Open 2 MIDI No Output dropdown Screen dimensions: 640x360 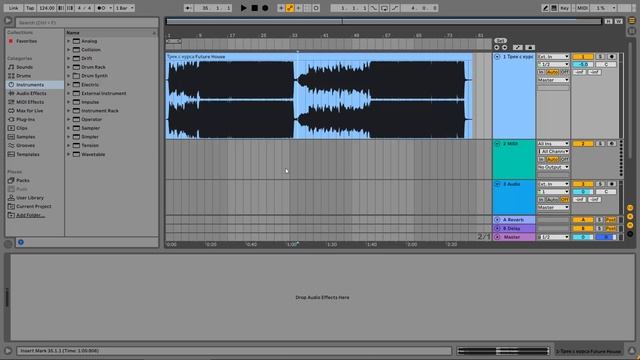(x=553, y=167)
